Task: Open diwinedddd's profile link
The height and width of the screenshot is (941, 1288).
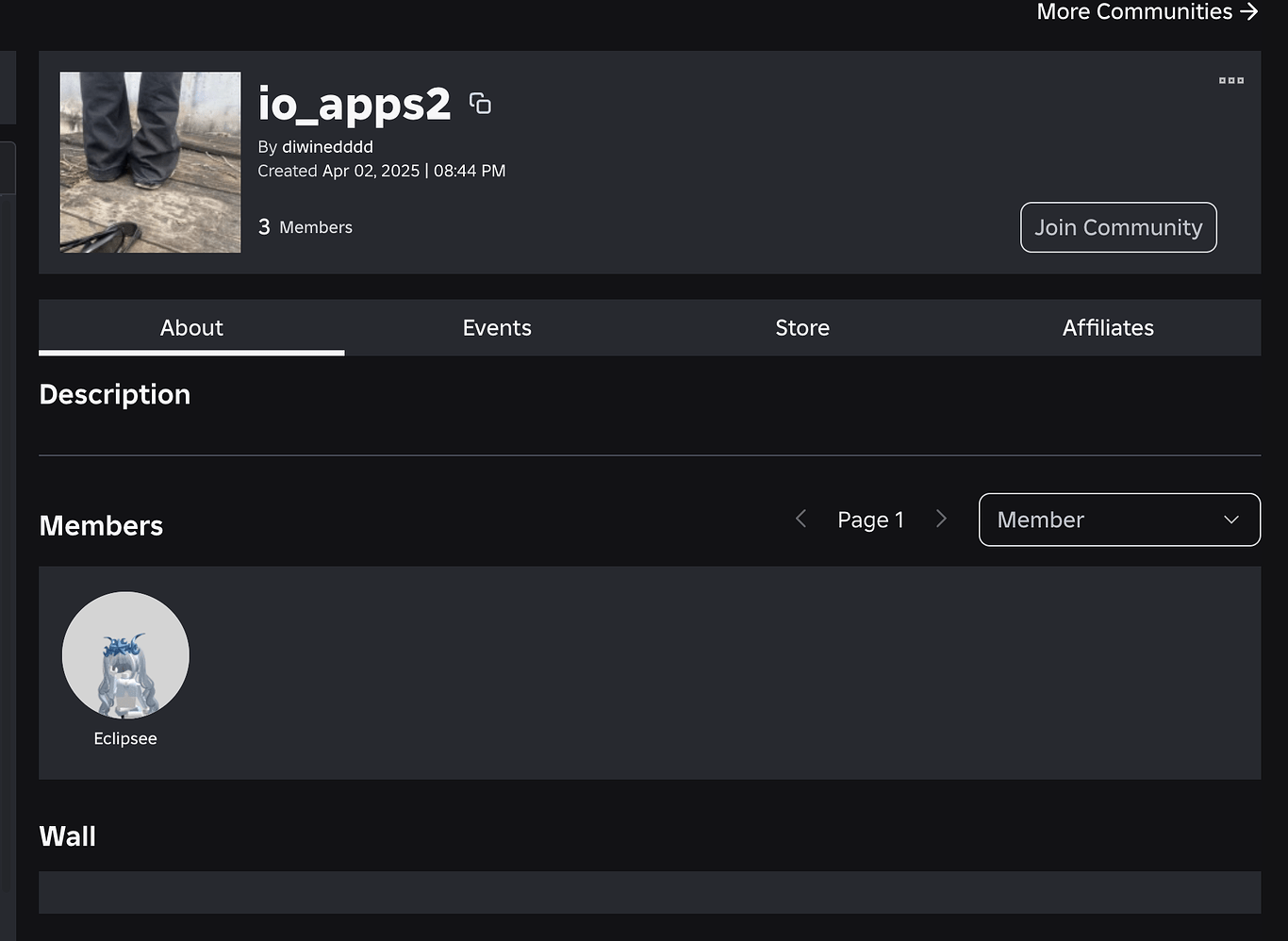Action: click(327, 147)
